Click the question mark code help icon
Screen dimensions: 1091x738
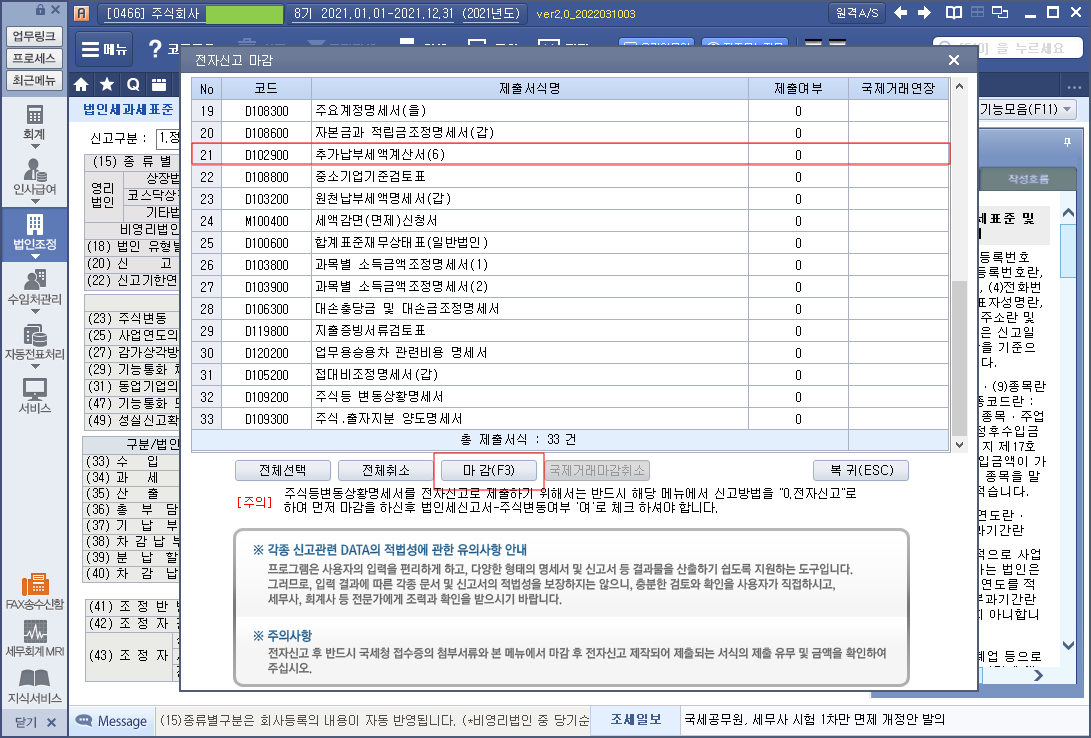tap(155, 49)
